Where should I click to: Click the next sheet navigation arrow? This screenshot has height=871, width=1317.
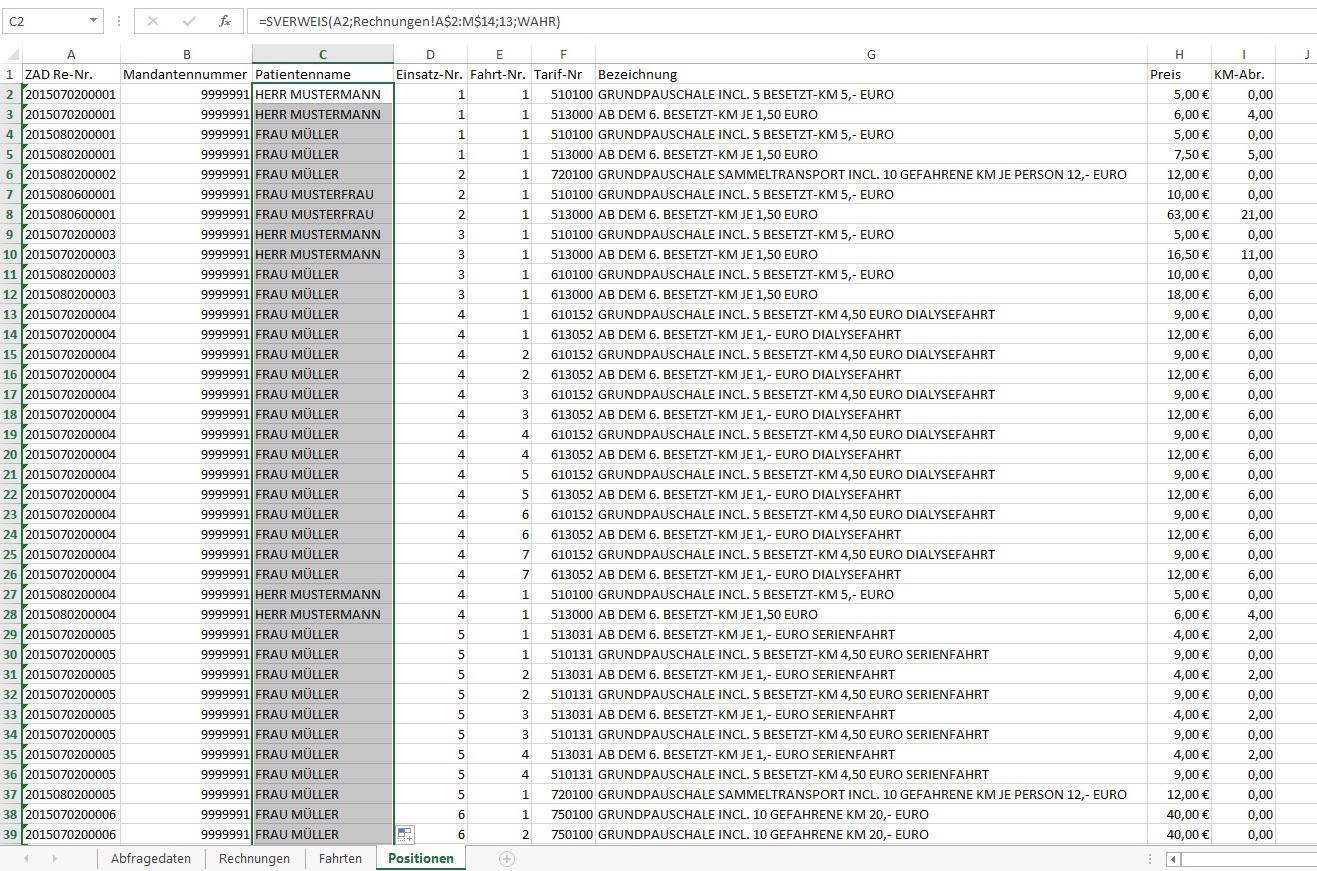(54, 859)
